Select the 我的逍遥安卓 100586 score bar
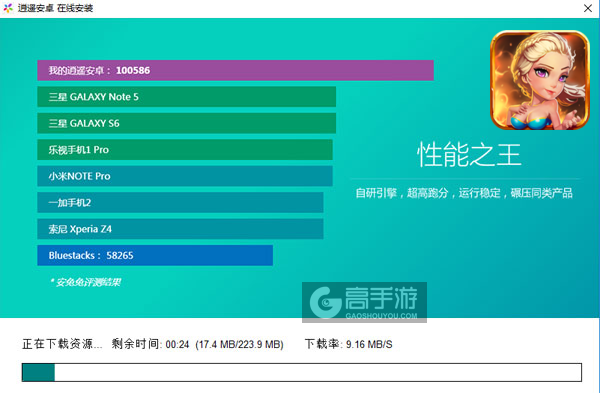The height and width of the screenshot is (393, 600). (235, 70)
